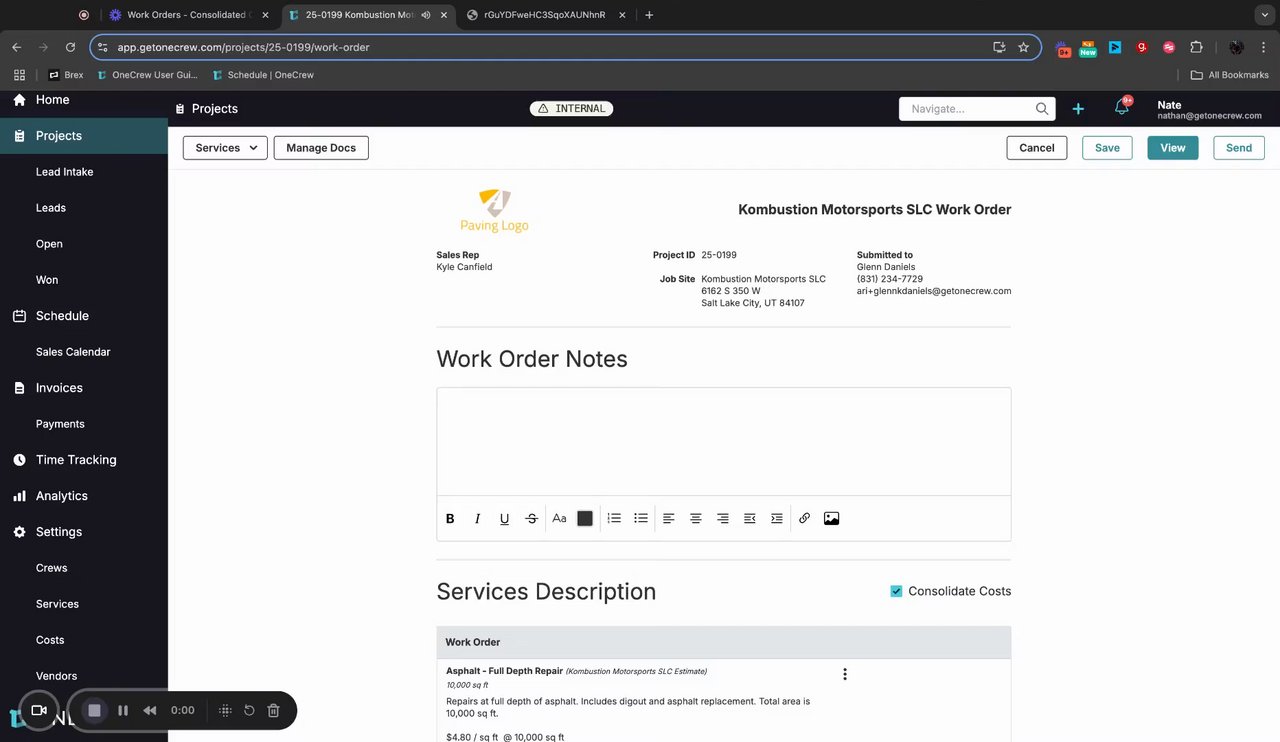This screenshot has height=742, width=1280.
Task: Open Crews under Settings
Action: tap(52, 568)
